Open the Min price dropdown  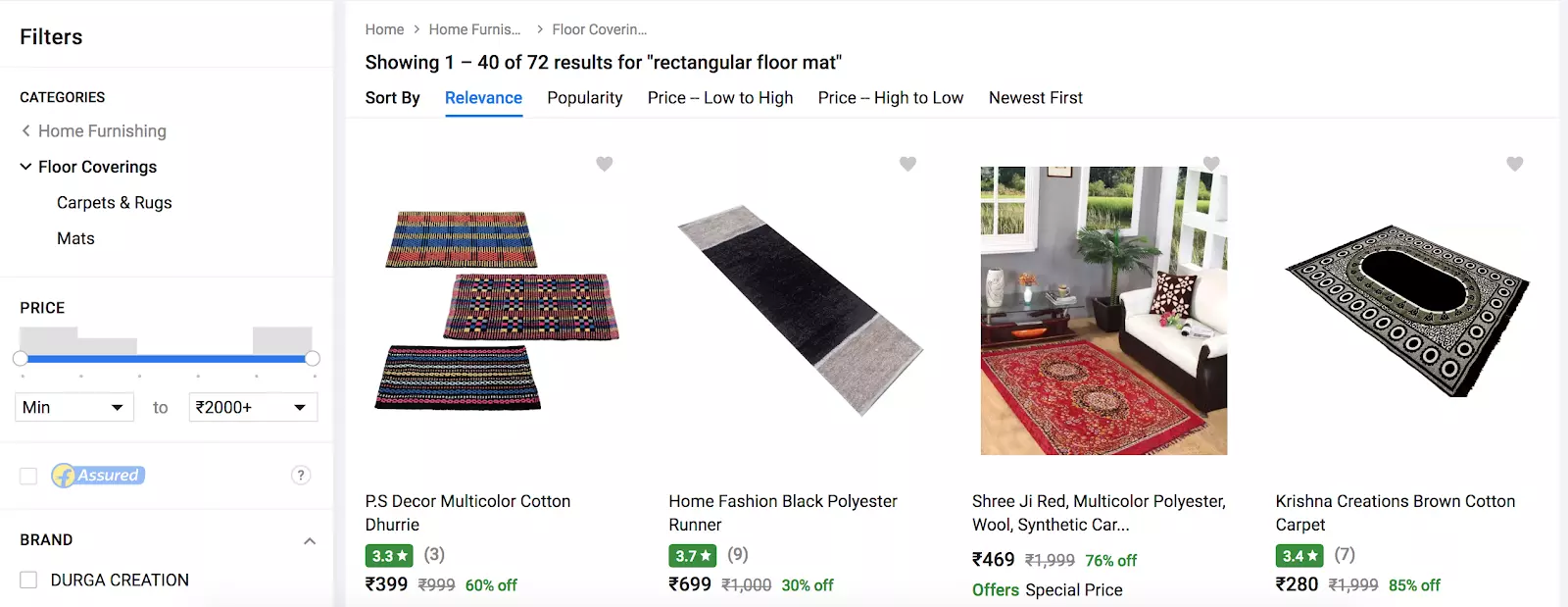pyautogui.click(x=74, y=407)
